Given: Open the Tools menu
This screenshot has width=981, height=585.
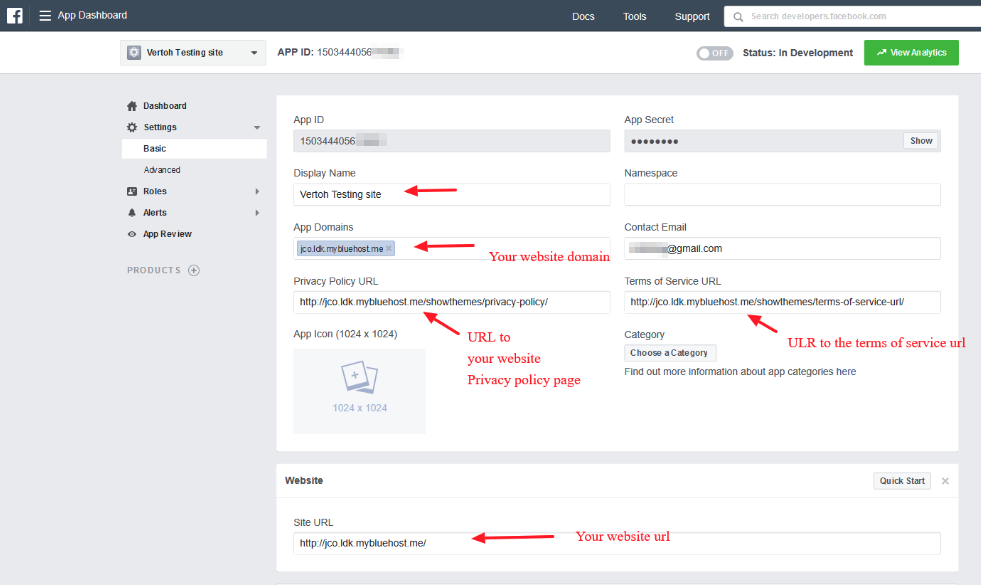Looking at the screenshot, I should click(x=634, y=16).
